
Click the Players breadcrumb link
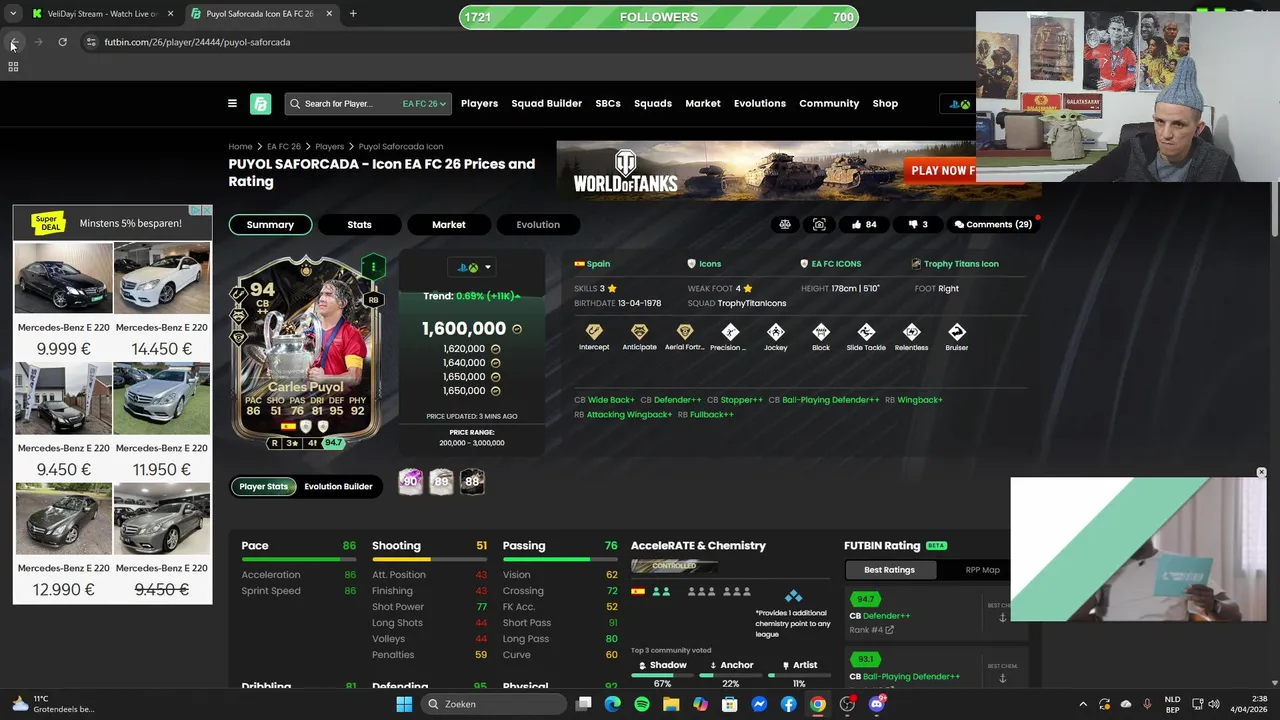(x=329, y=146)
